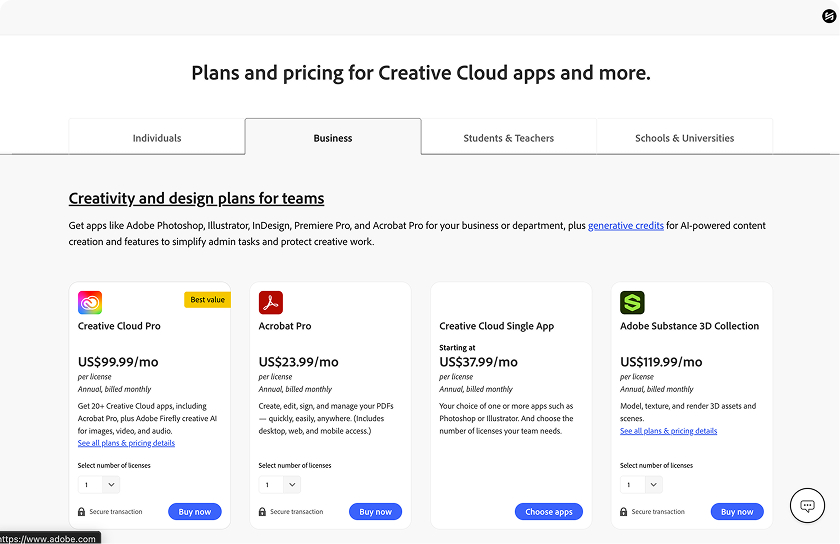Click the Creative Cloud Single App title
The width and height of the screenshot is (840, 544).
497,326
